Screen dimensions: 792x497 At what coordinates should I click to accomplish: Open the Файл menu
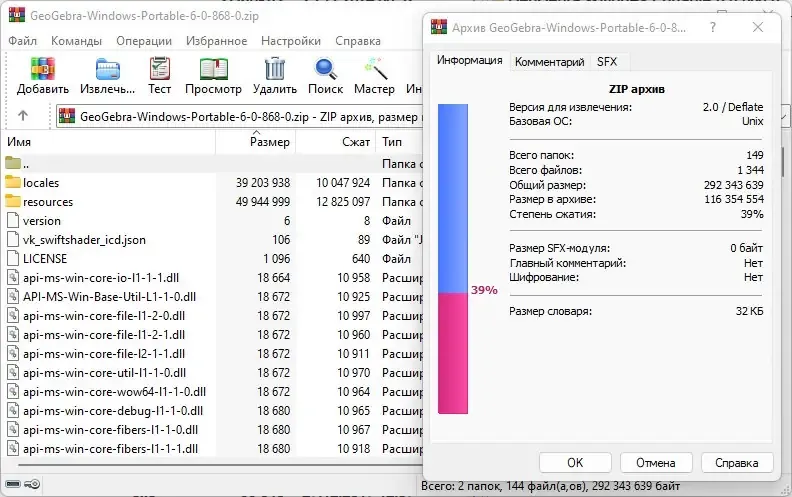point(22,41)
